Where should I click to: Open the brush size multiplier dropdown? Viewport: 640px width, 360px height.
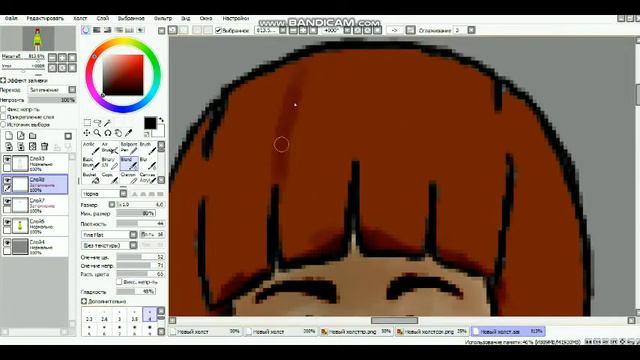point(112,204)
